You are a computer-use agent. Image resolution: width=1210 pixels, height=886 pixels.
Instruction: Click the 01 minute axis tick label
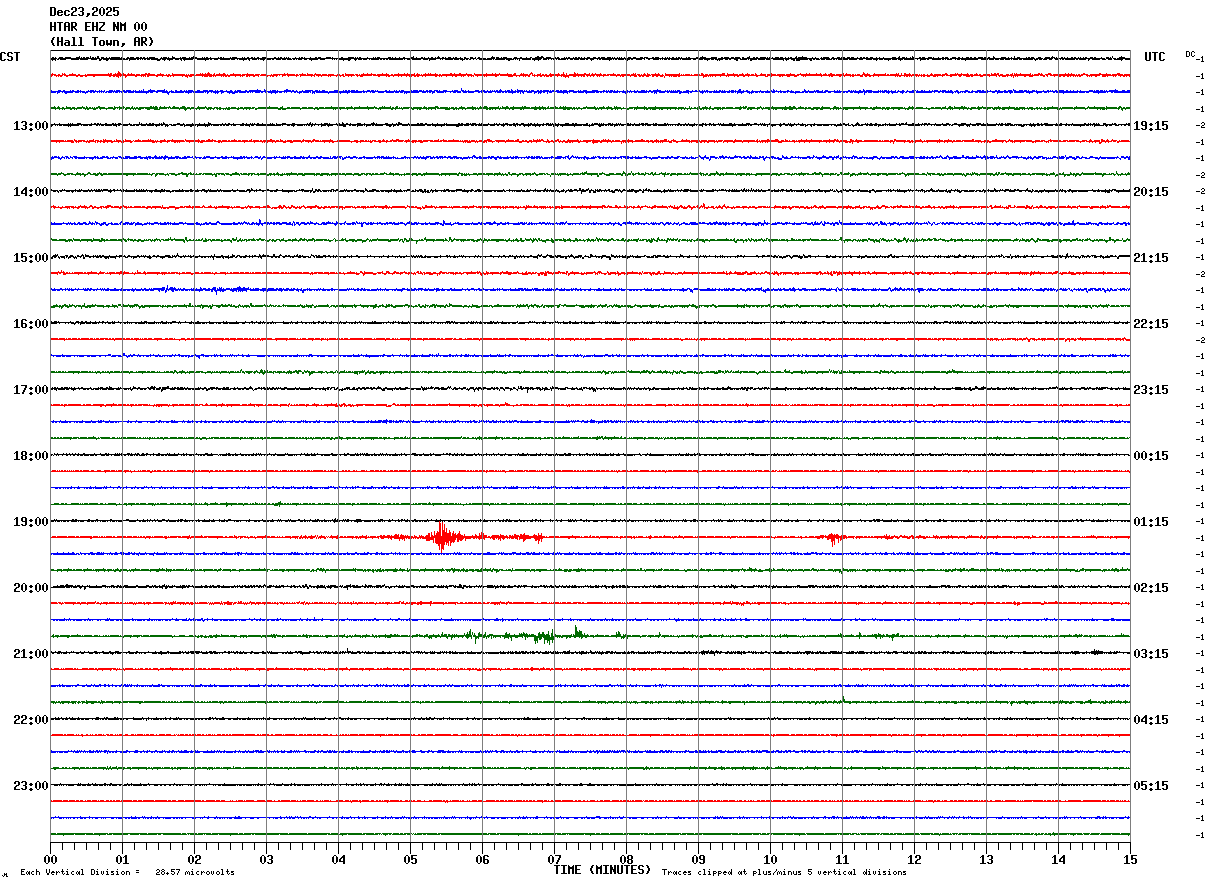point(122,859)
